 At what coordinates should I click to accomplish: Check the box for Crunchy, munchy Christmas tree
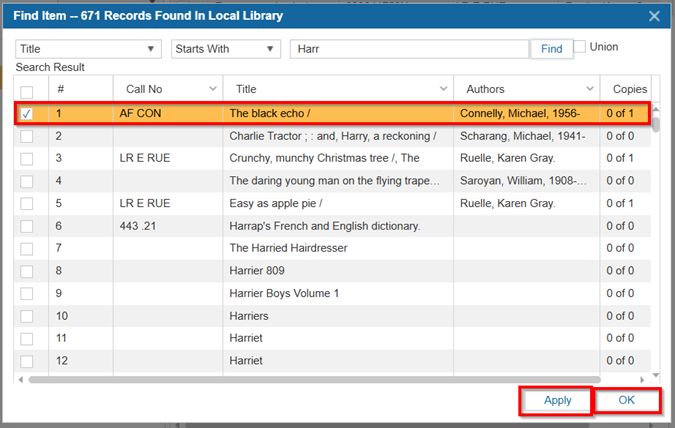click(27, 158)
